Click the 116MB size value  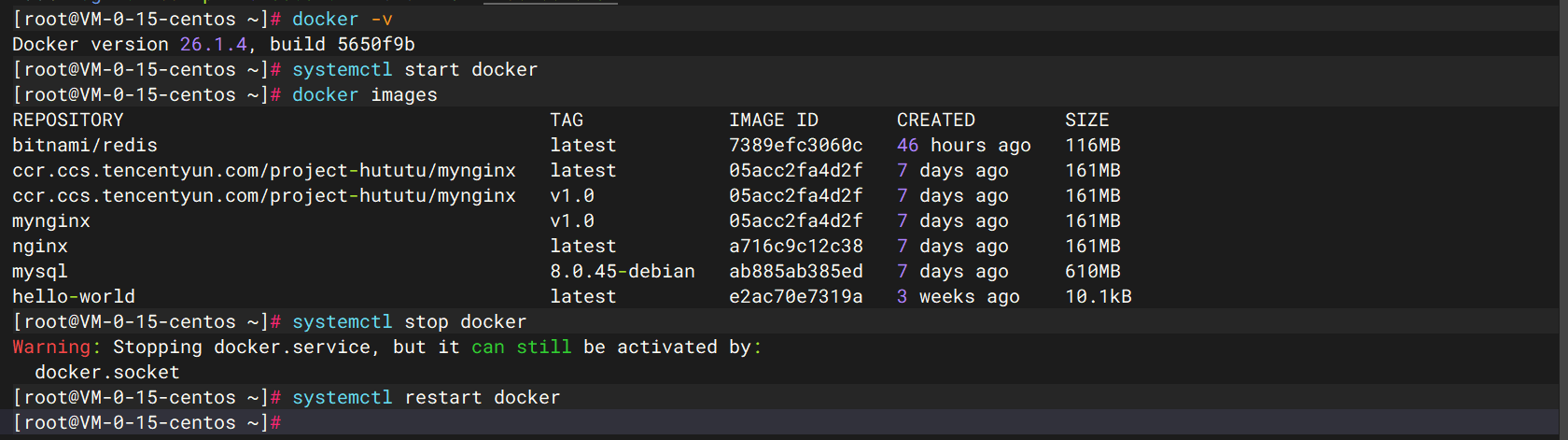[1093, 145]
